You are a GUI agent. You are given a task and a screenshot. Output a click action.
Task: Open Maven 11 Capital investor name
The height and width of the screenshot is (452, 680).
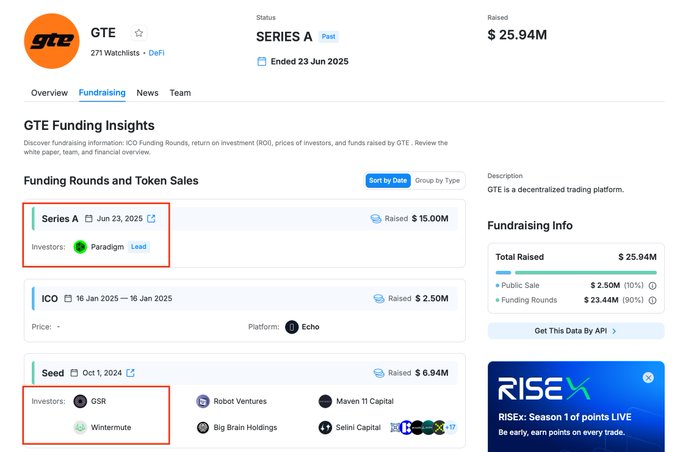(365, 401)
